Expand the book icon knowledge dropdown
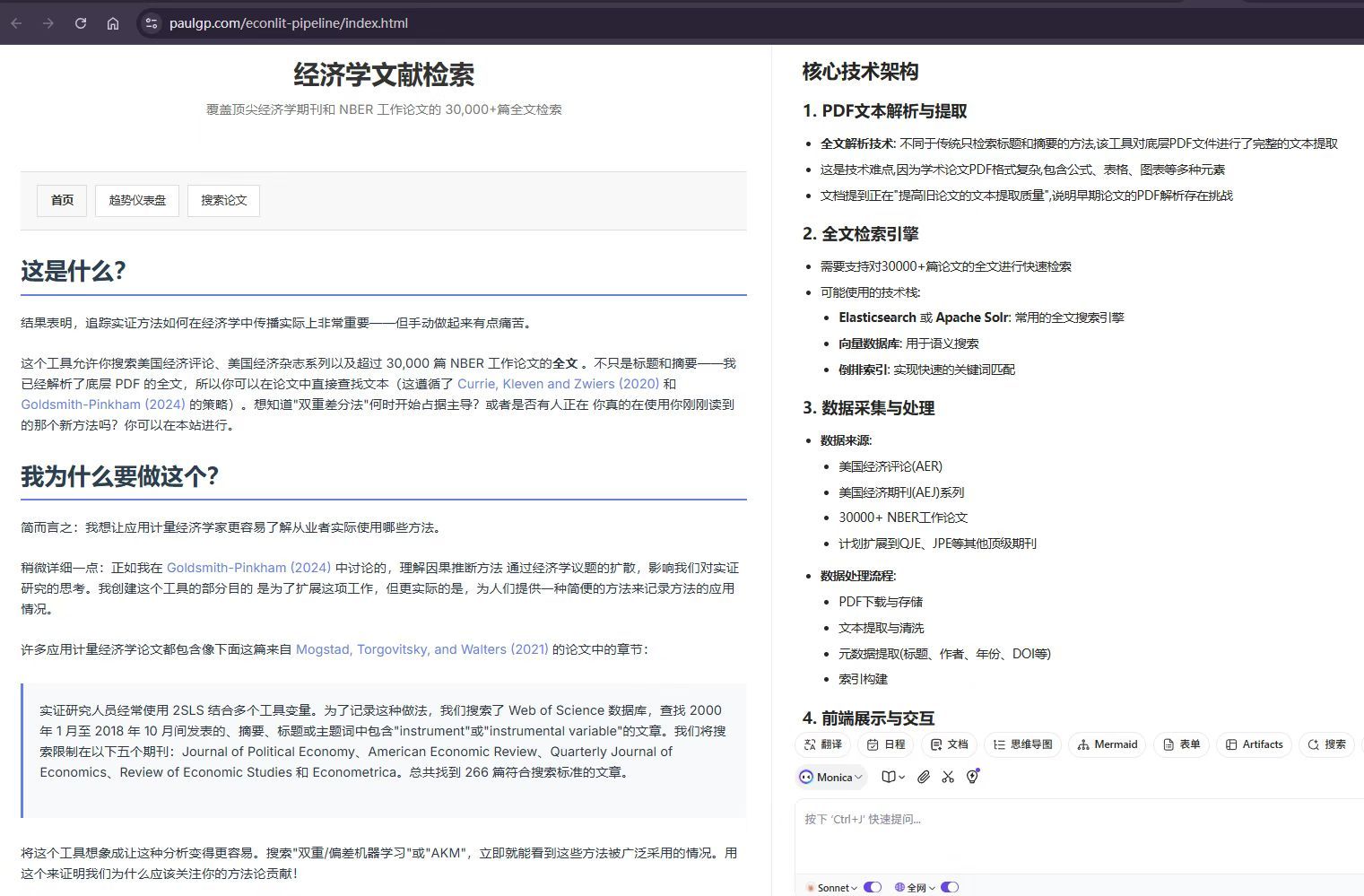 892,777
